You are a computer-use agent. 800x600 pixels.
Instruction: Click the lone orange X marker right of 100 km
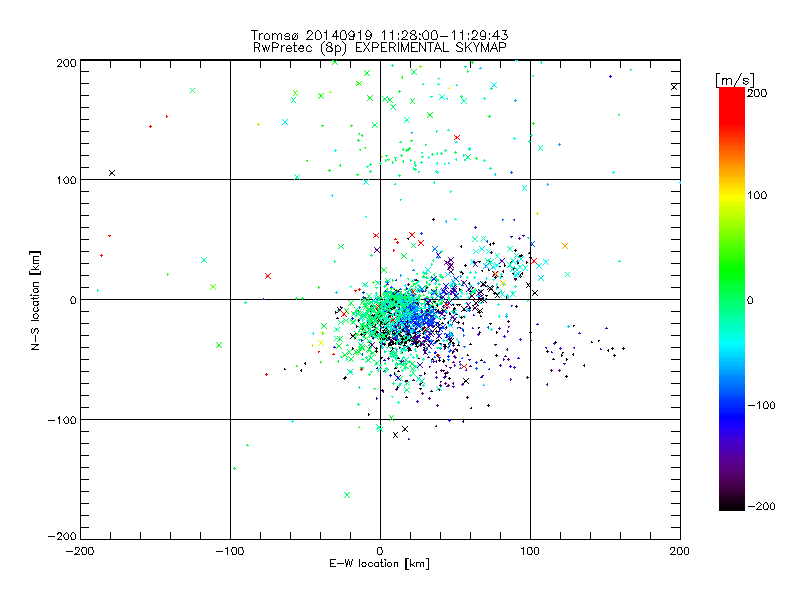click(565, 246)
